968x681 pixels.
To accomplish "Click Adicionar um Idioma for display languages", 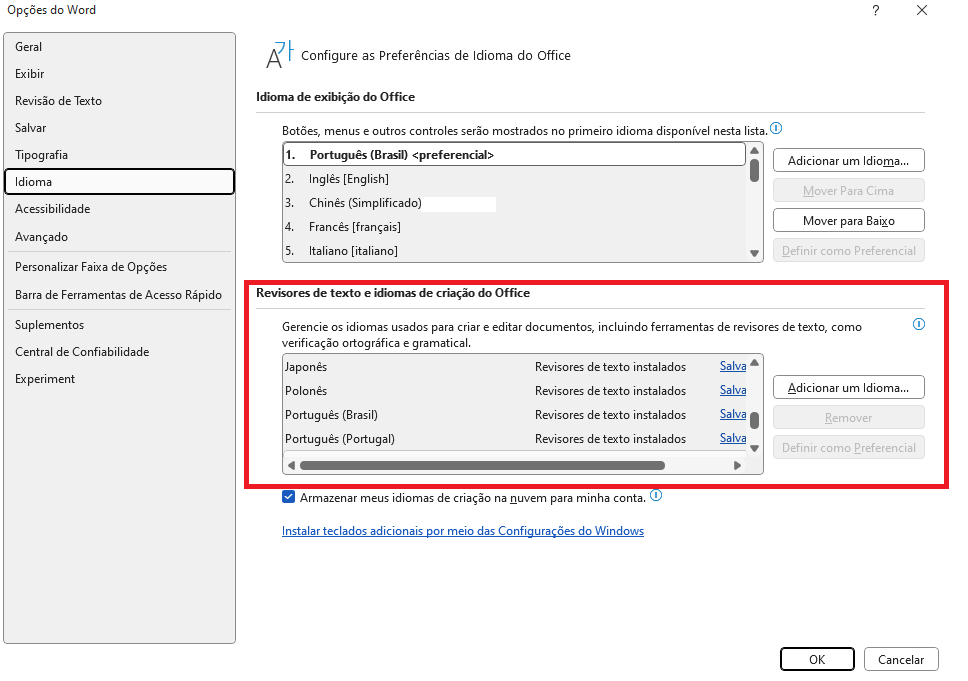I will (x=848, y=161).
